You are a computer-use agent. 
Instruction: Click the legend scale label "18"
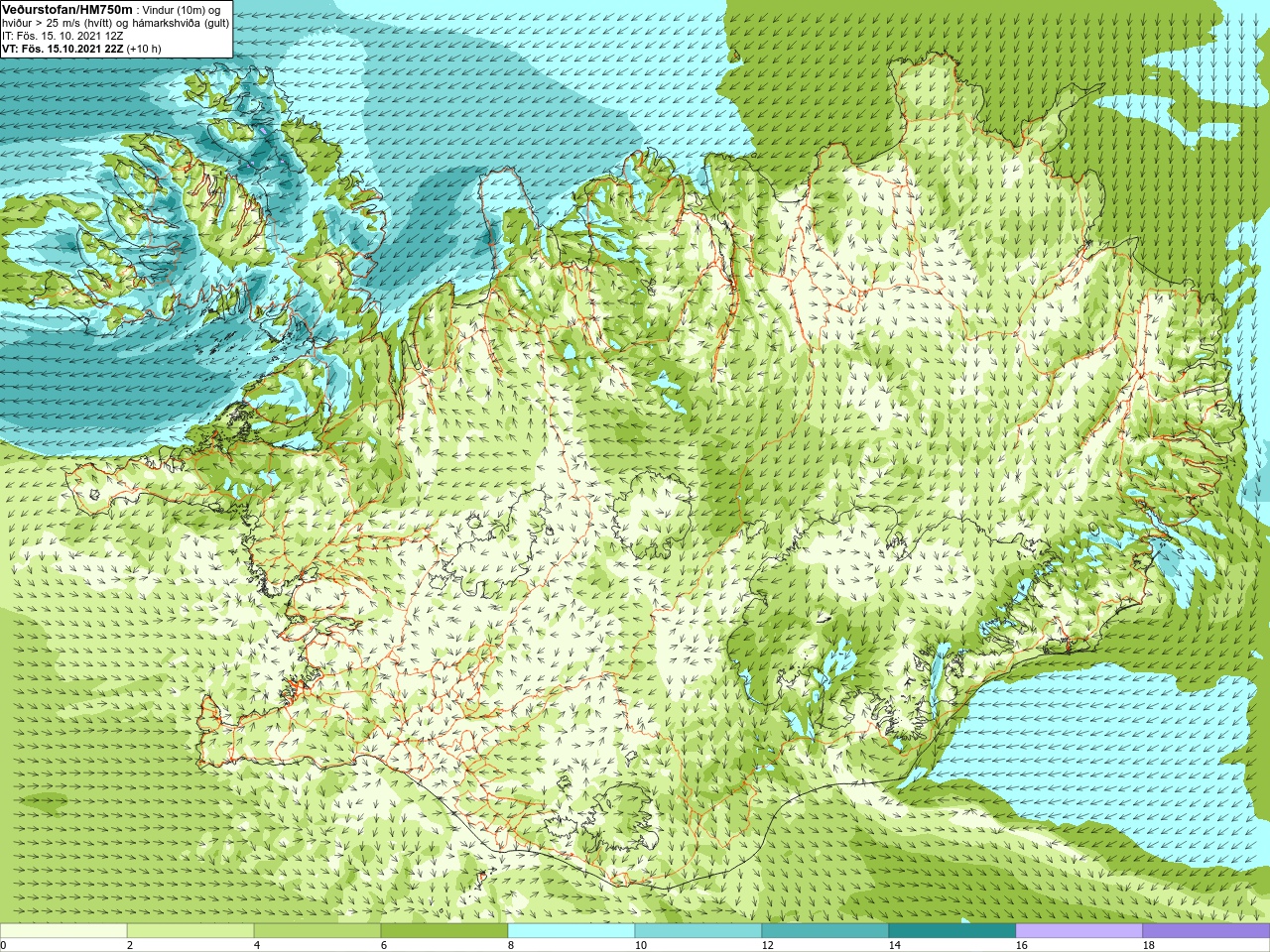pos(1149,946)
